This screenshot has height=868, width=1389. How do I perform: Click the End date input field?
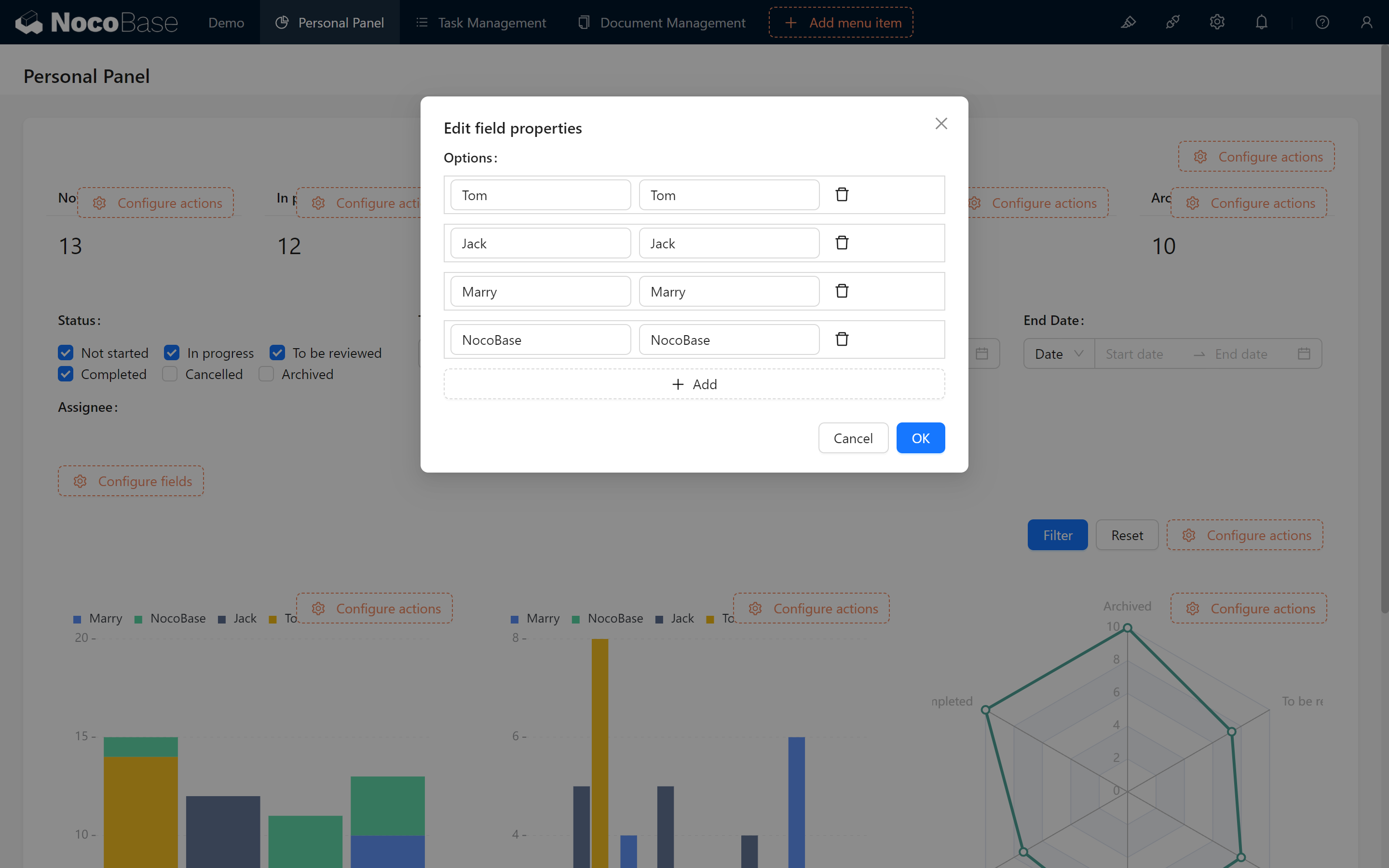tap(1248, 353)
